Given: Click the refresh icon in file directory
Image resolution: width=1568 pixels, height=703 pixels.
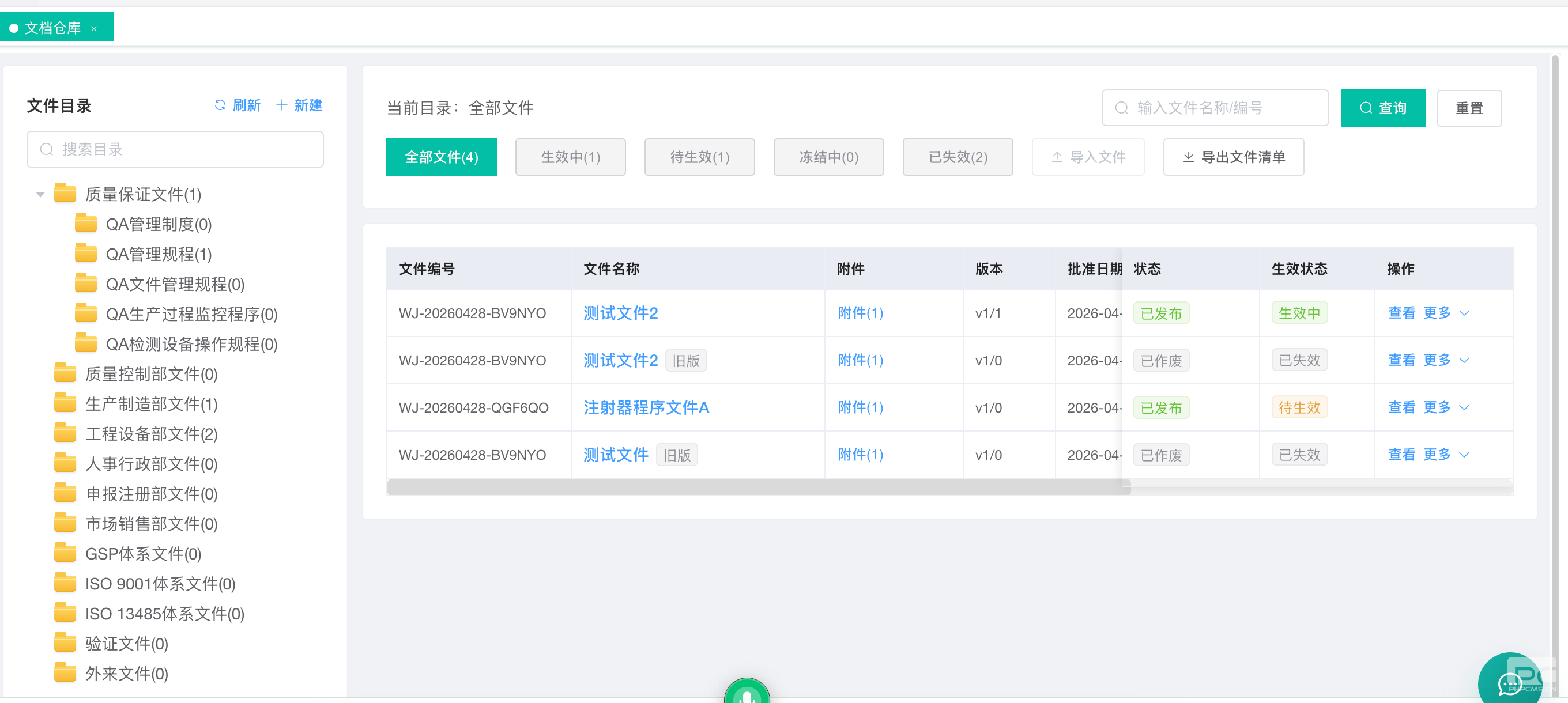Looking at the screenshot, I should (220, 105).
